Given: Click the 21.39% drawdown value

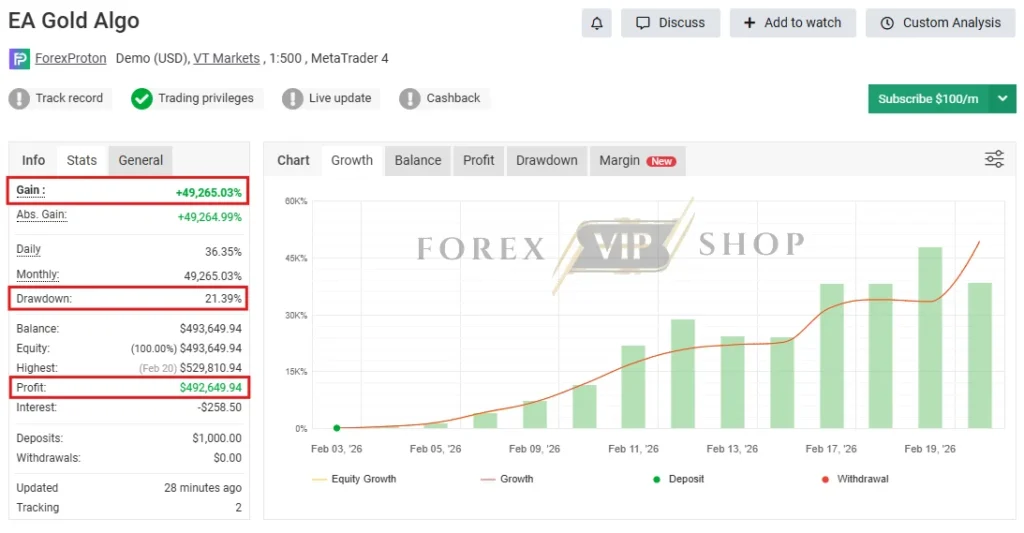Looking at the screenshot, I should (223, 299).
